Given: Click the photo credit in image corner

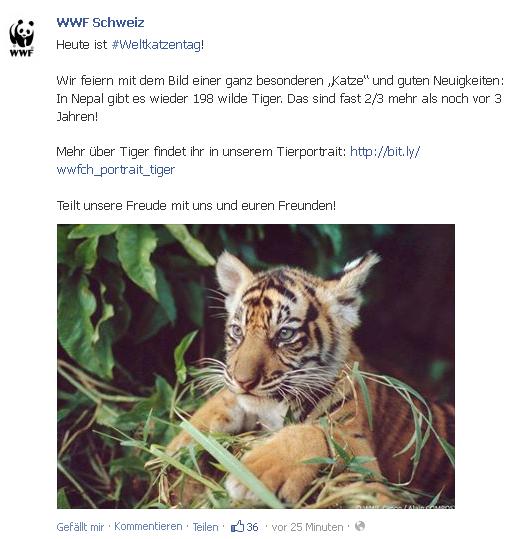Looking at the screenshot, I should coord(406,506).
